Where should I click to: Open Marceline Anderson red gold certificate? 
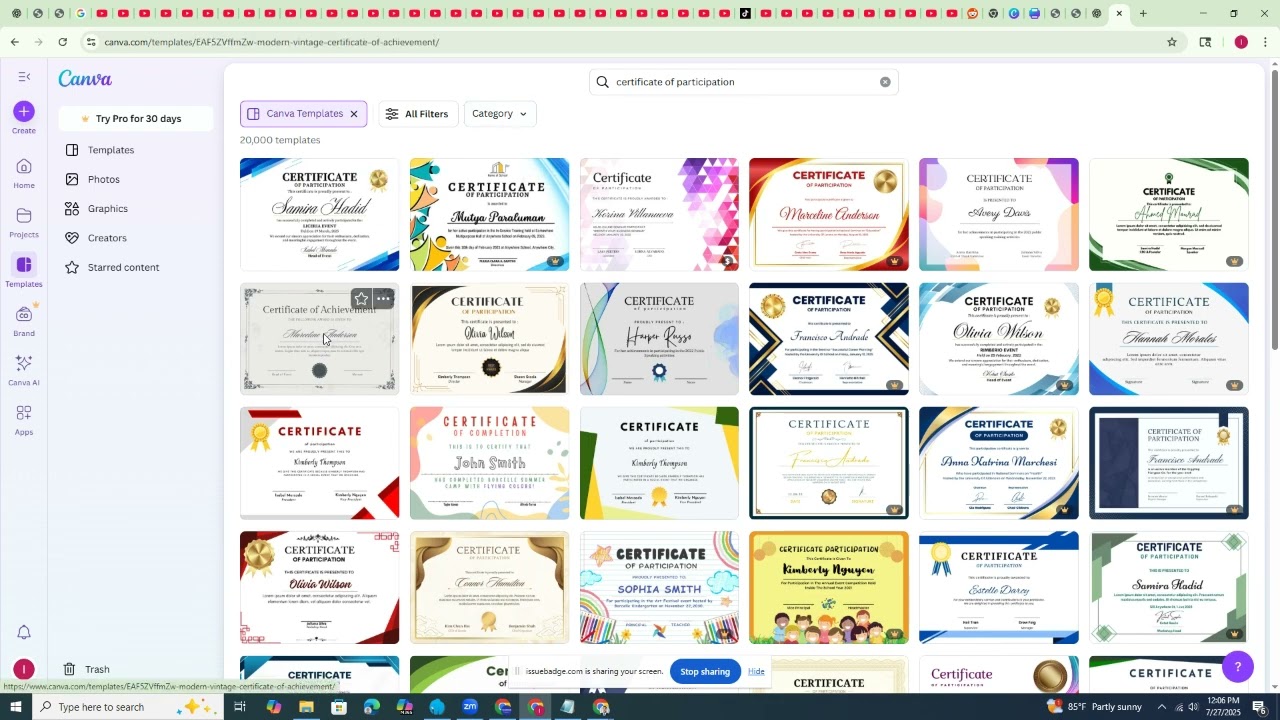829,215
